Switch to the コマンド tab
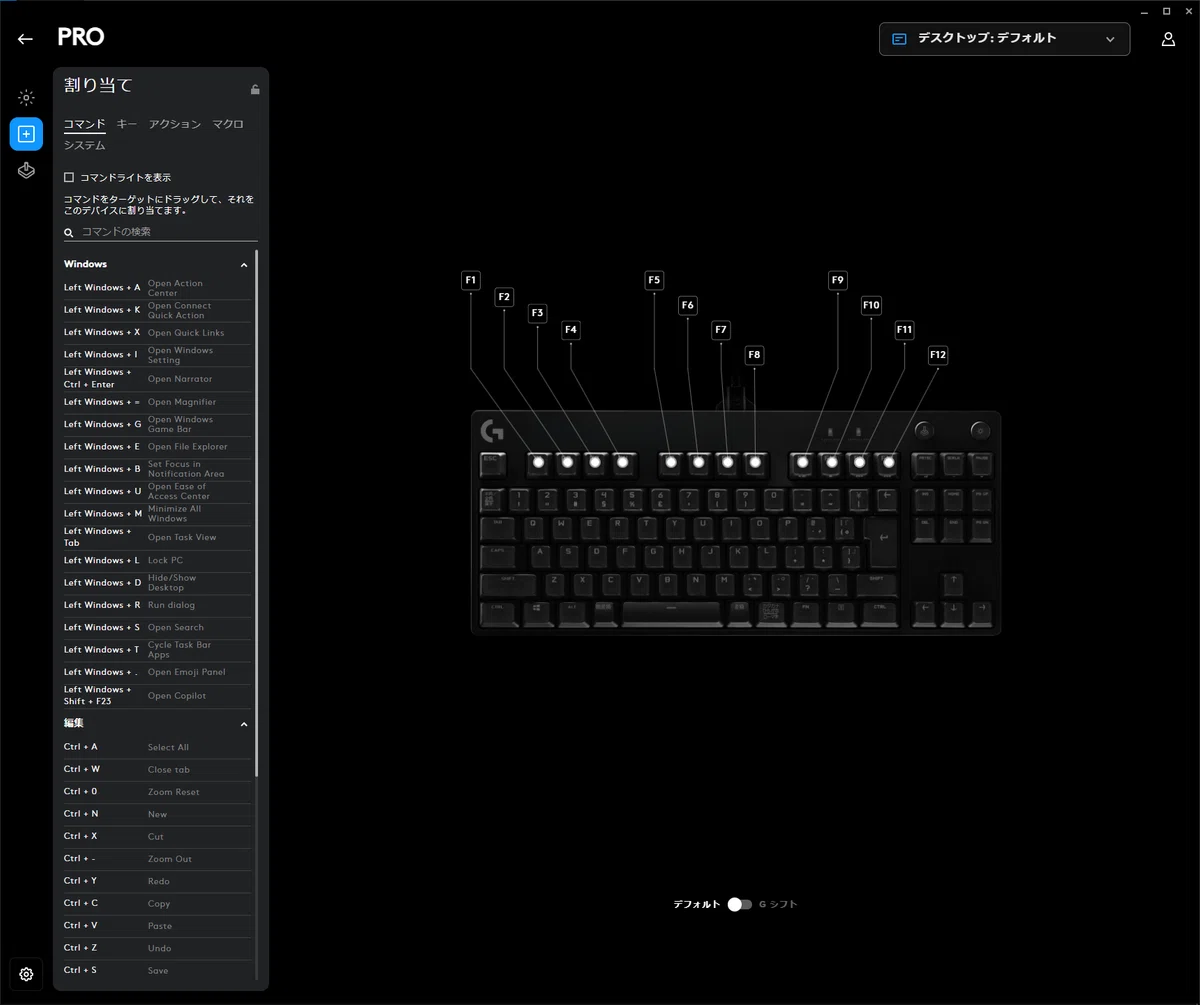 click(85, 125)
